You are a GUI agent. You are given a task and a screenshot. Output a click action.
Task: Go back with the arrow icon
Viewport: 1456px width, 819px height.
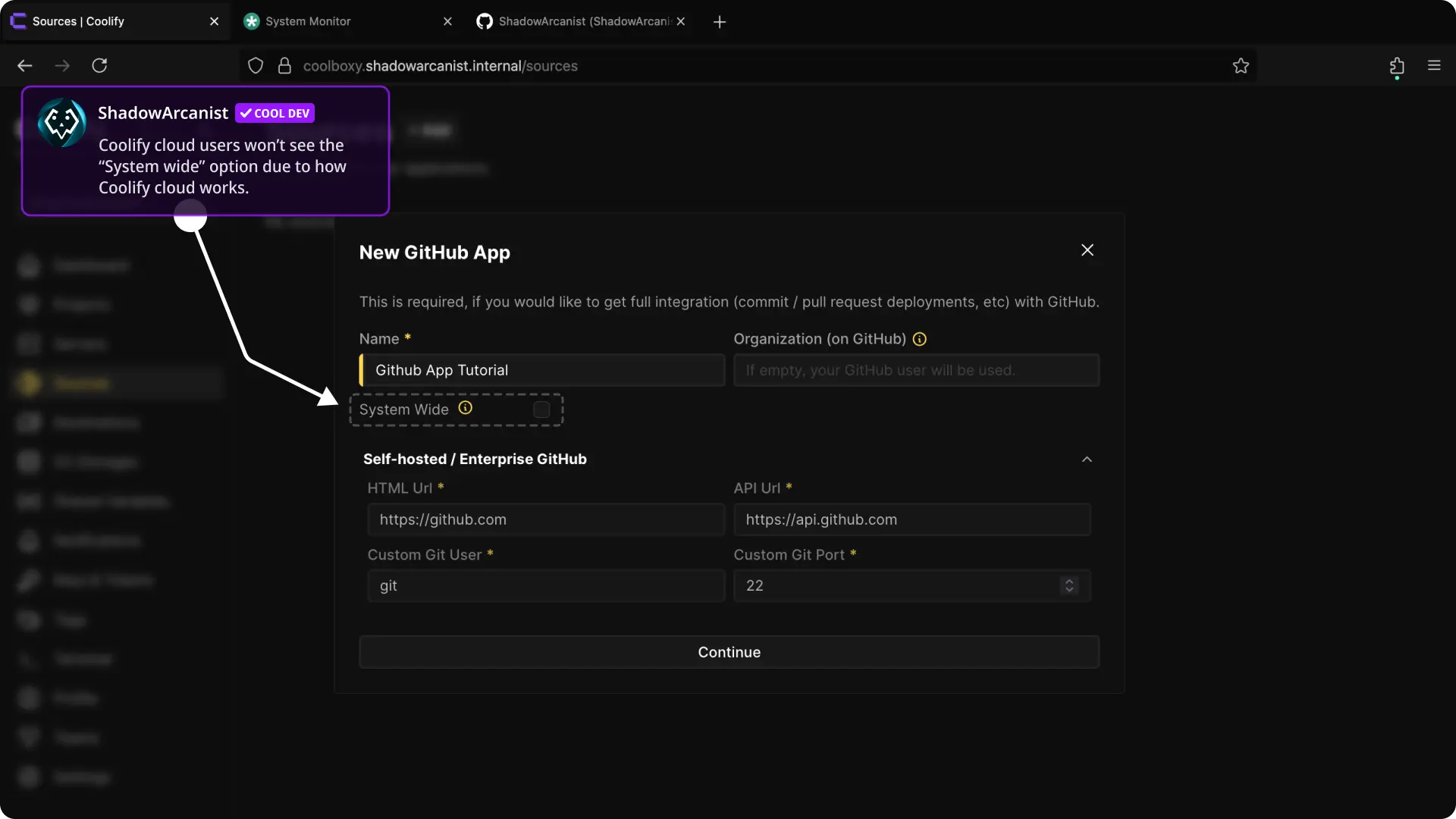25,66
